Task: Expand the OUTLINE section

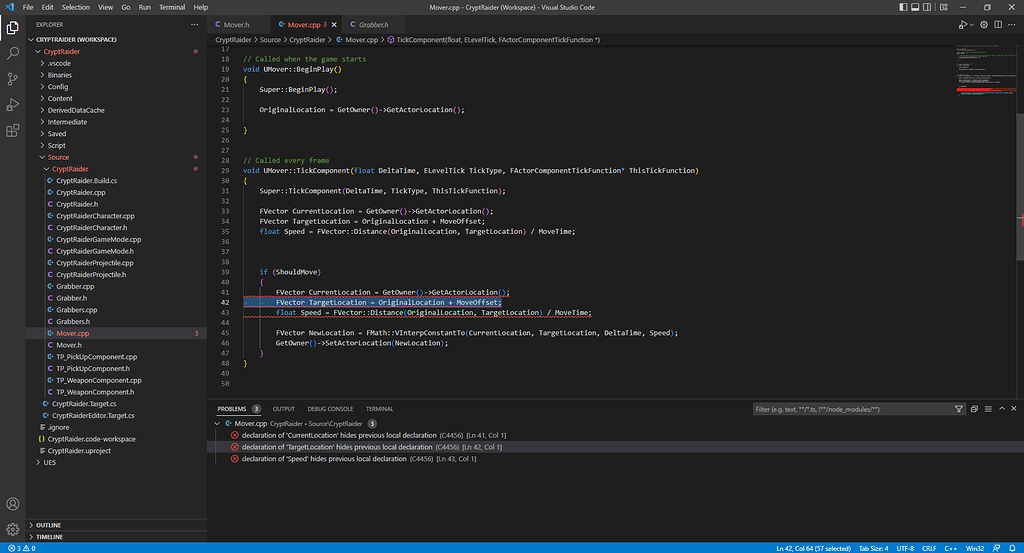Action: coord(49,525)
